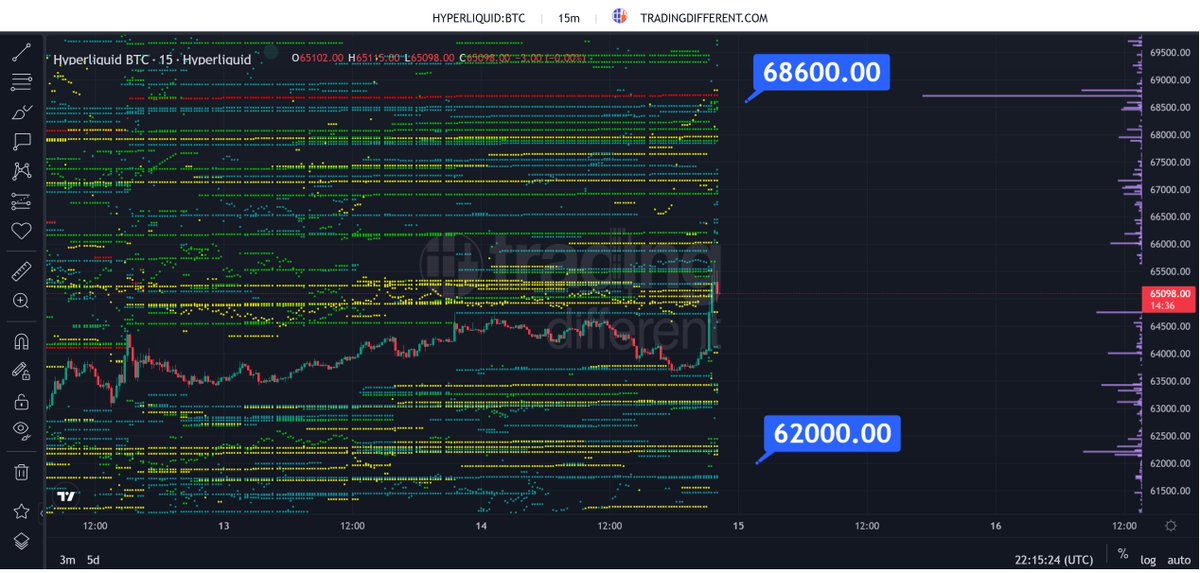Open chart settings gear on time axis
The image size is (1200, 573).
(x=1171, y=525)
